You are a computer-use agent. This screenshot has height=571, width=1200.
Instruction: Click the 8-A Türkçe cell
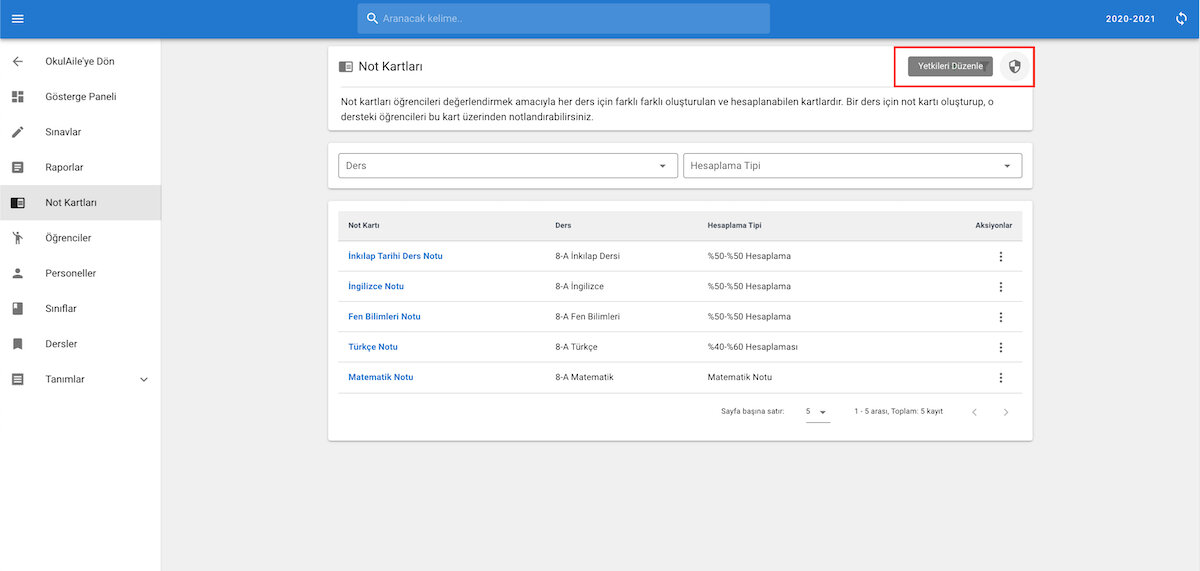point(576,347)
